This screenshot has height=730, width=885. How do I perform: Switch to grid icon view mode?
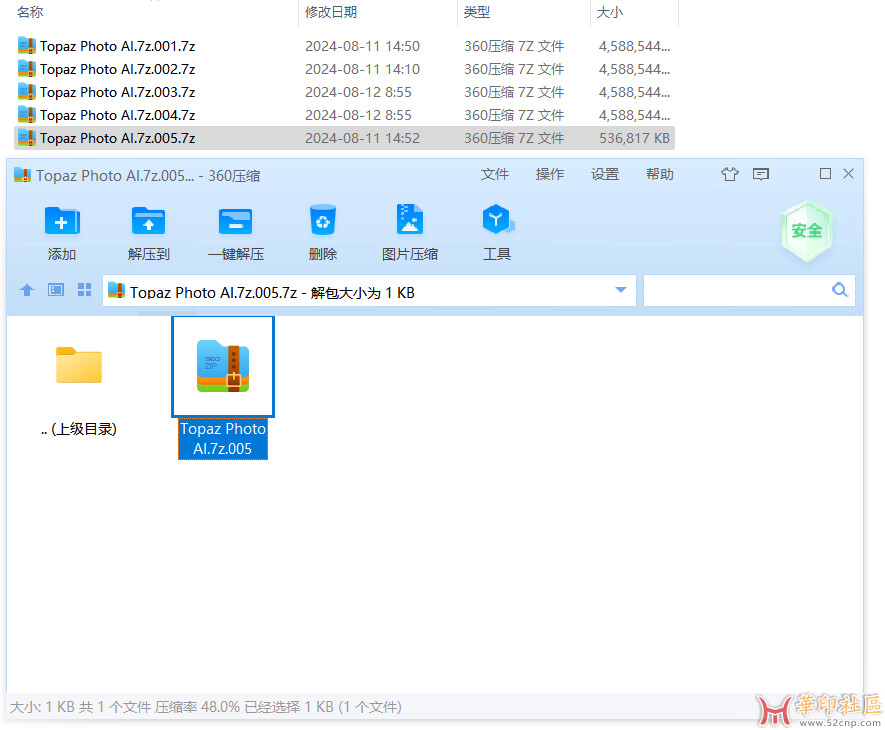[x=85, y=290]
